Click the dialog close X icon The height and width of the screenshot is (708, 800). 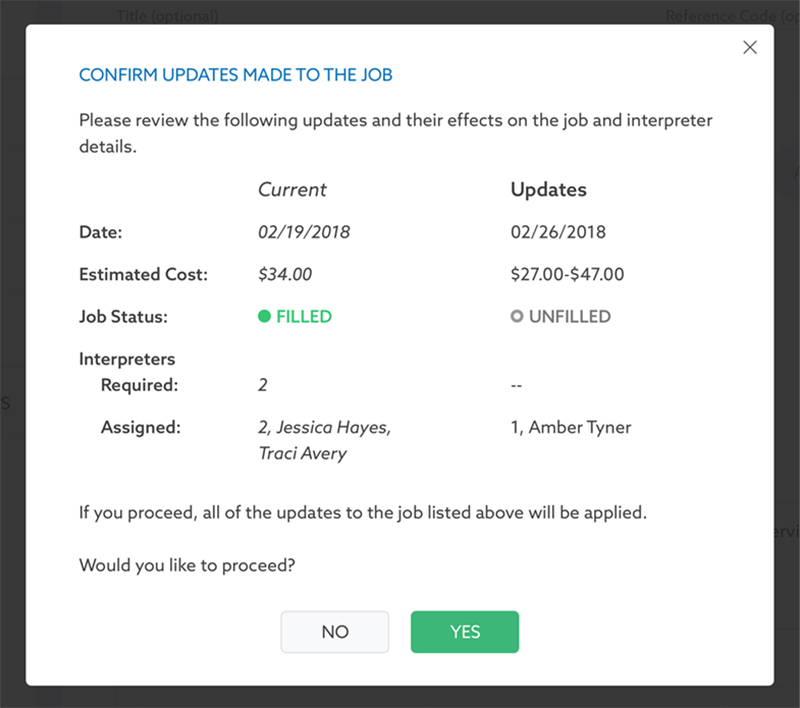pyautogui.click(x=750, y=47)
